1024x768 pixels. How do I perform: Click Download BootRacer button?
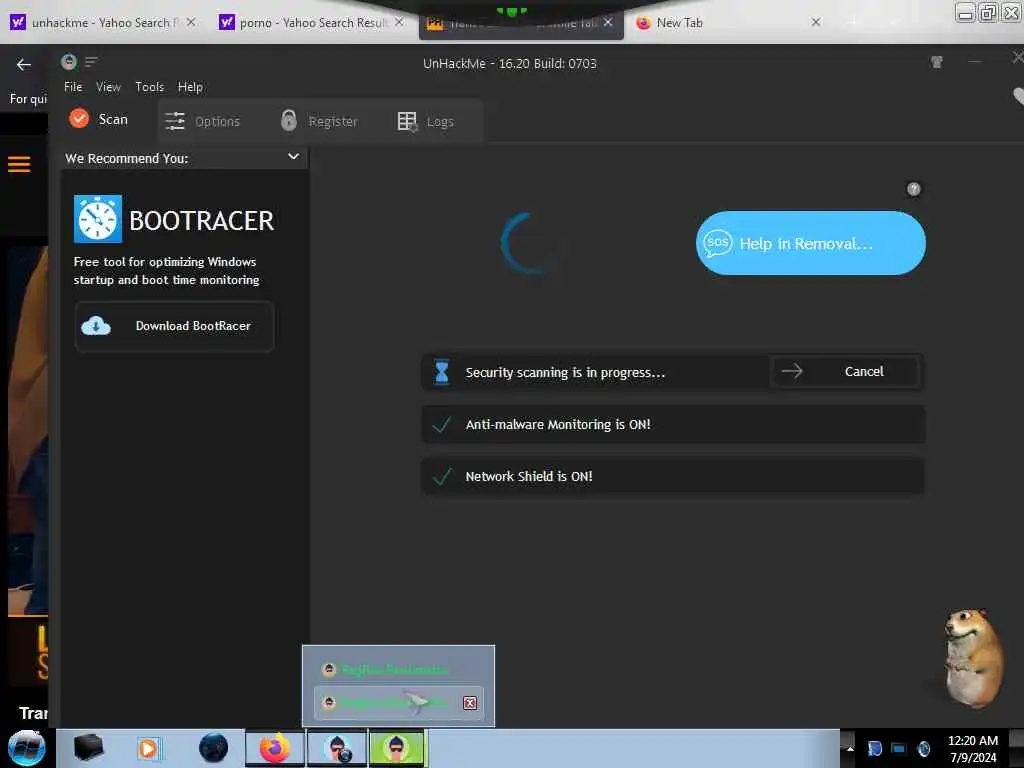[x=174, y=326]
